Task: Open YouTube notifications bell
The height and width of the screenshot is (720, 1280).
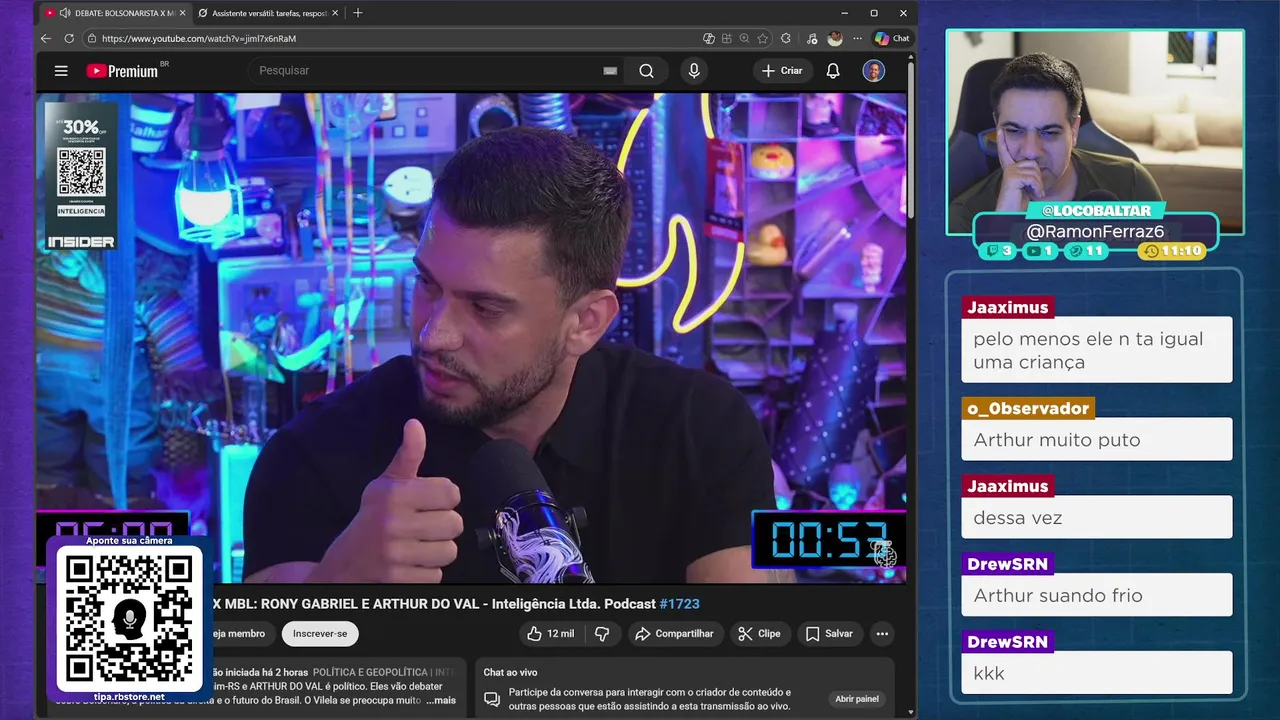Action: pyautogui.click(x=833, y=71)
